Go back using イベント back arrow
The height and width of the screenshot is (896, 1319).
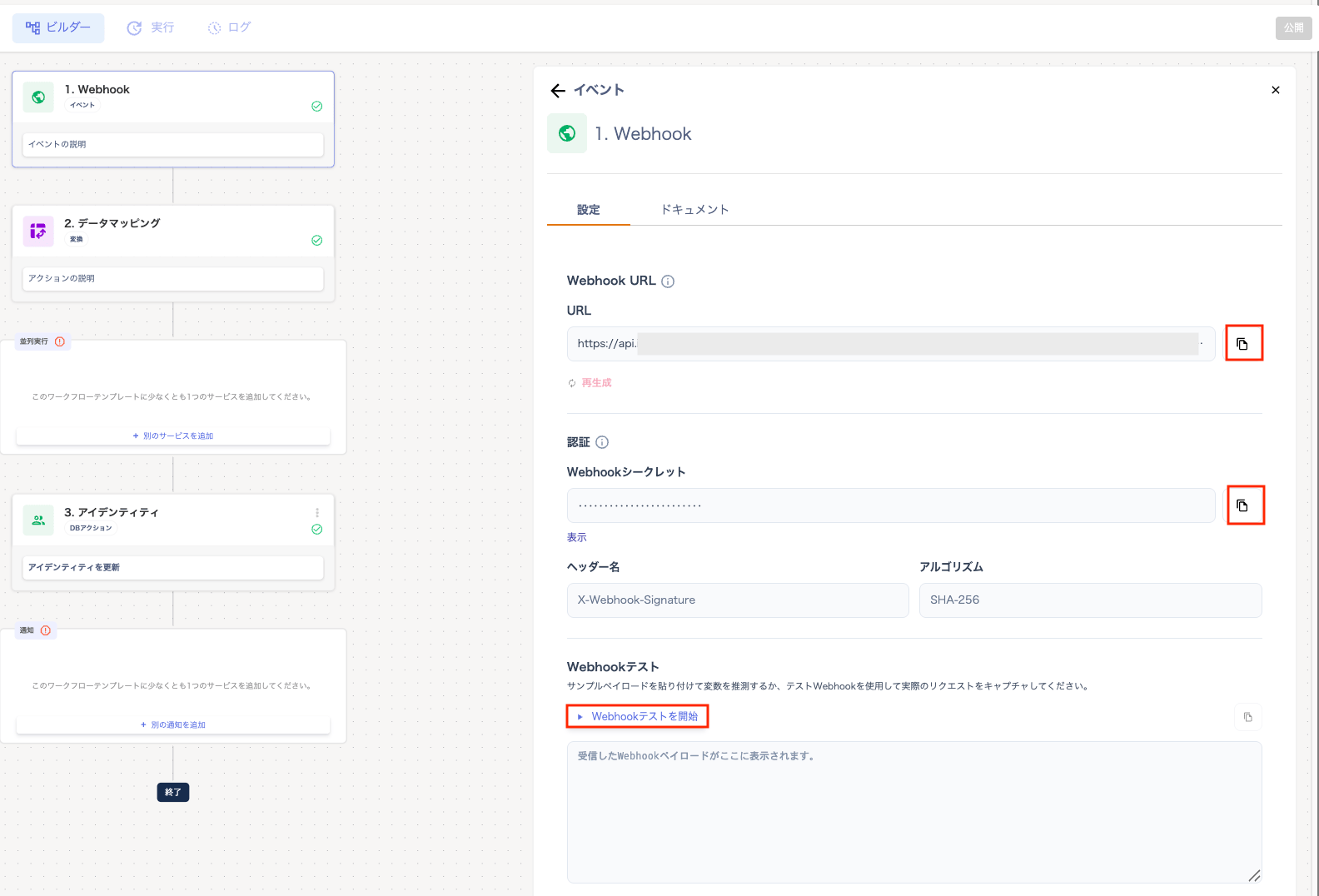pyautogui.click(x=558, y=91)
